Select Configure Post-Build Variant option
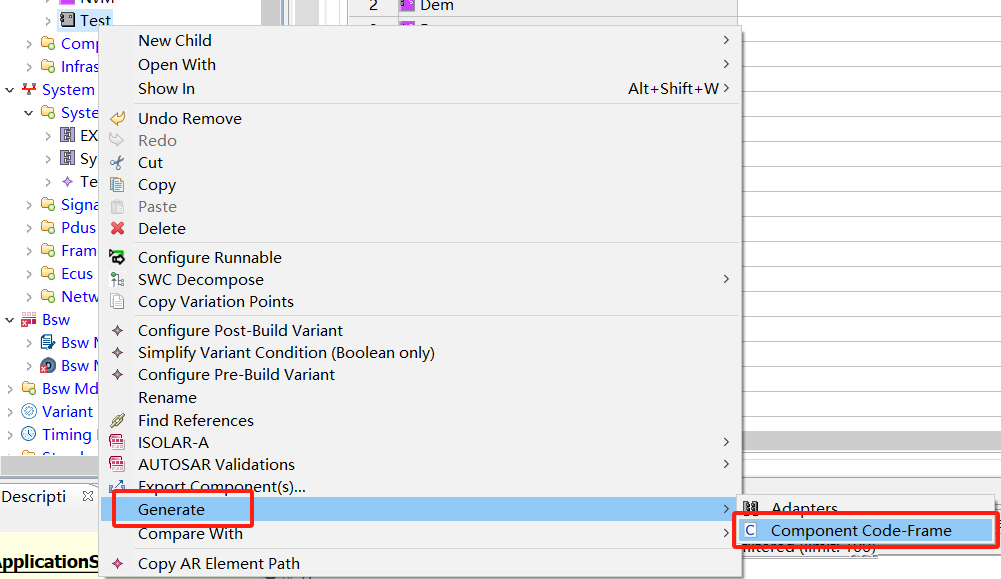Image resolution: width=1001 pixels, height=579 pixels. (240, 331)
